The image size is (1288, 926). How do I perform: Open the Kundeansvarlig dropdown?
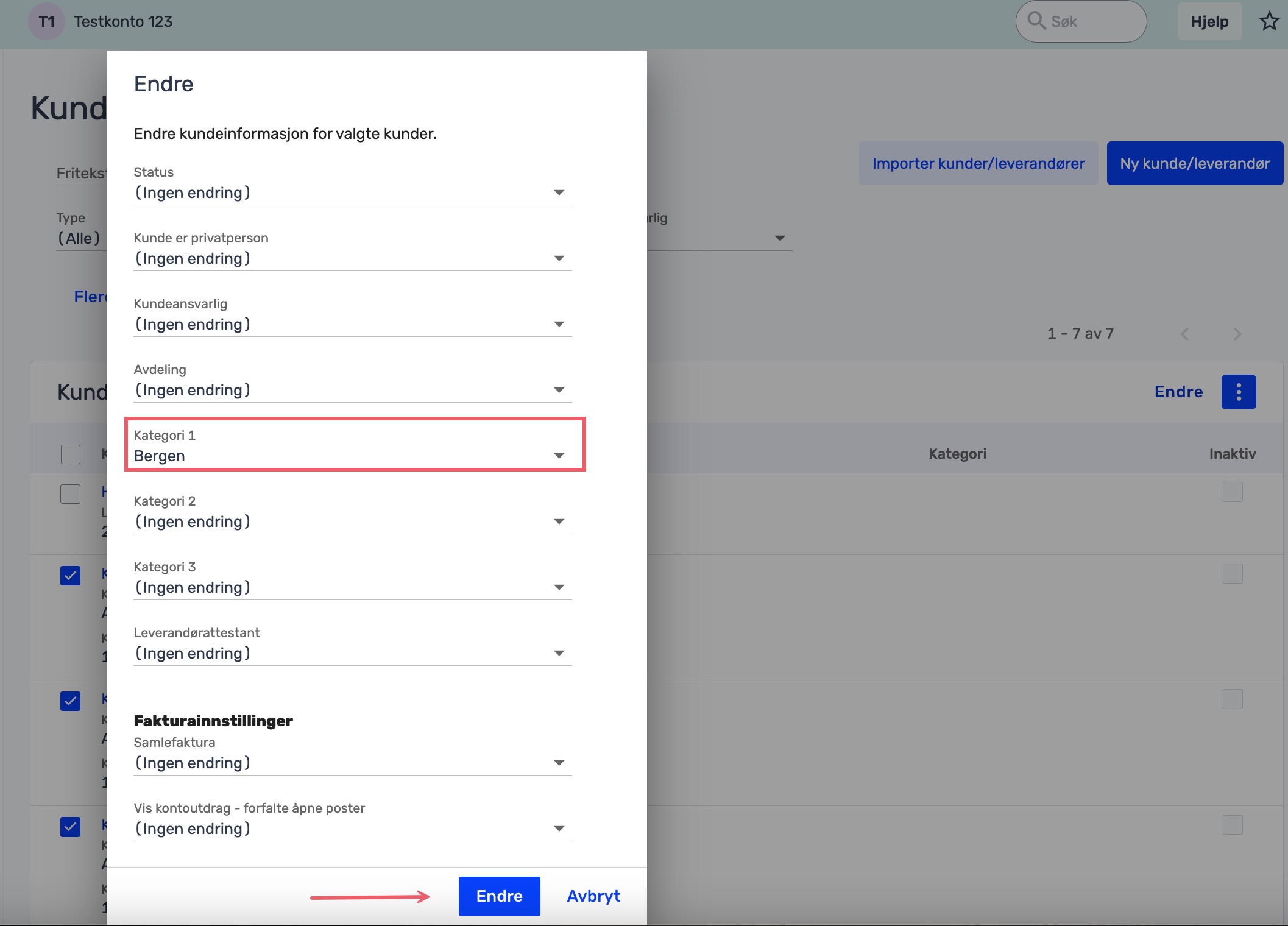coord(352,324)
